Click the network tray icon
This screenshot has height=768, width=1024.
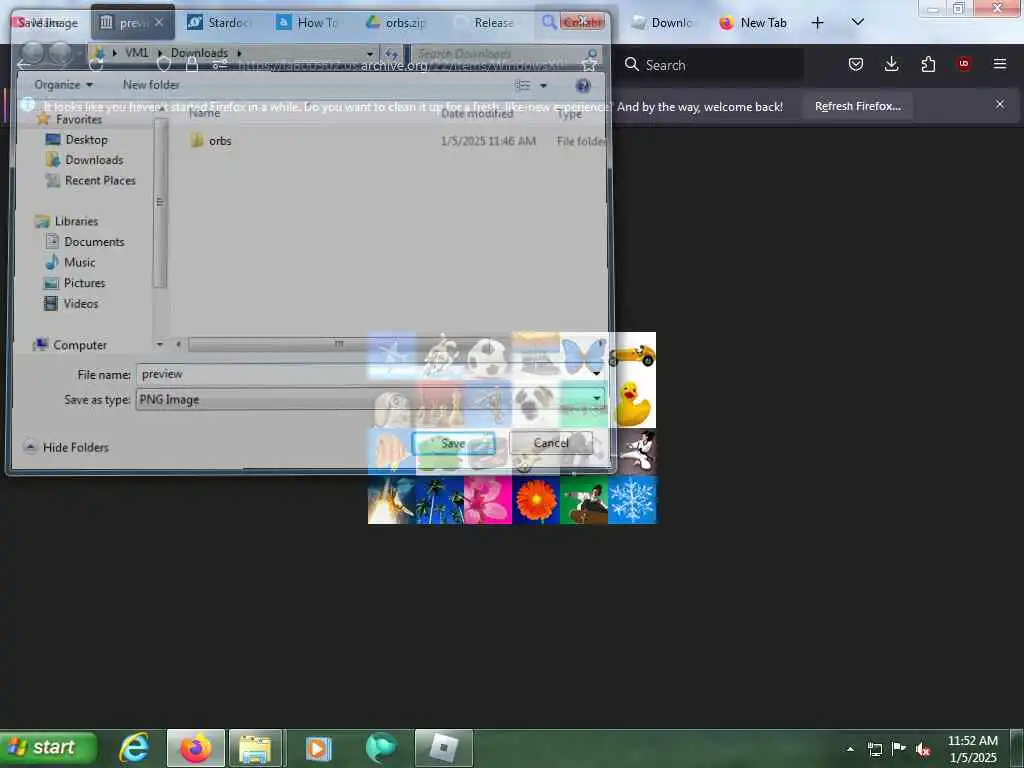[x=874, y=749]
